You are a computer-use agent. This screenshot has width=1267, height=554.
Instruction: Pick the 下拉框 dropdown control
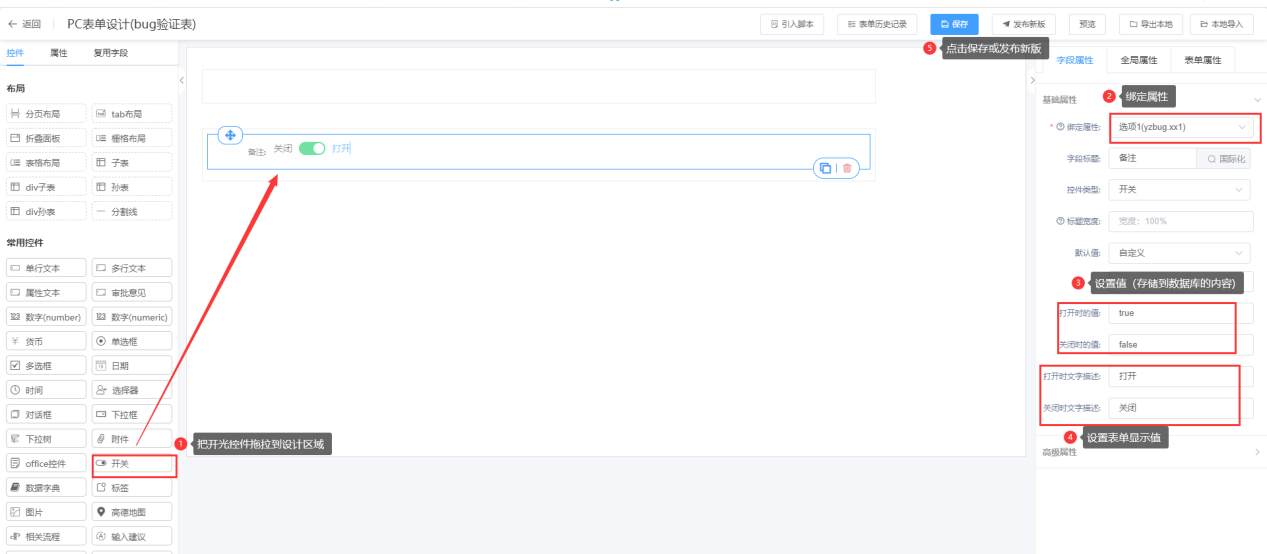click(132, 414)
